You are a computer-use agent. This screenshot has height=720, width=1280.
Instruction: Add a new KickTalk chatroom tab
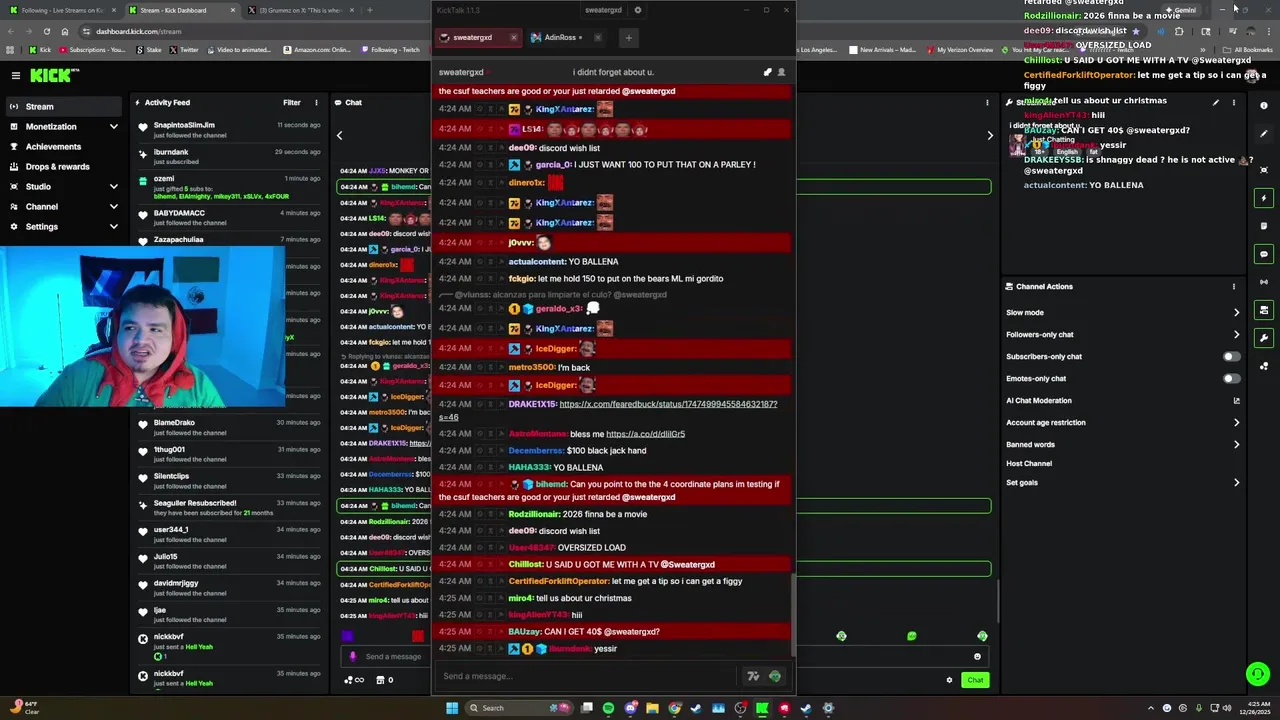pos(628,38)
